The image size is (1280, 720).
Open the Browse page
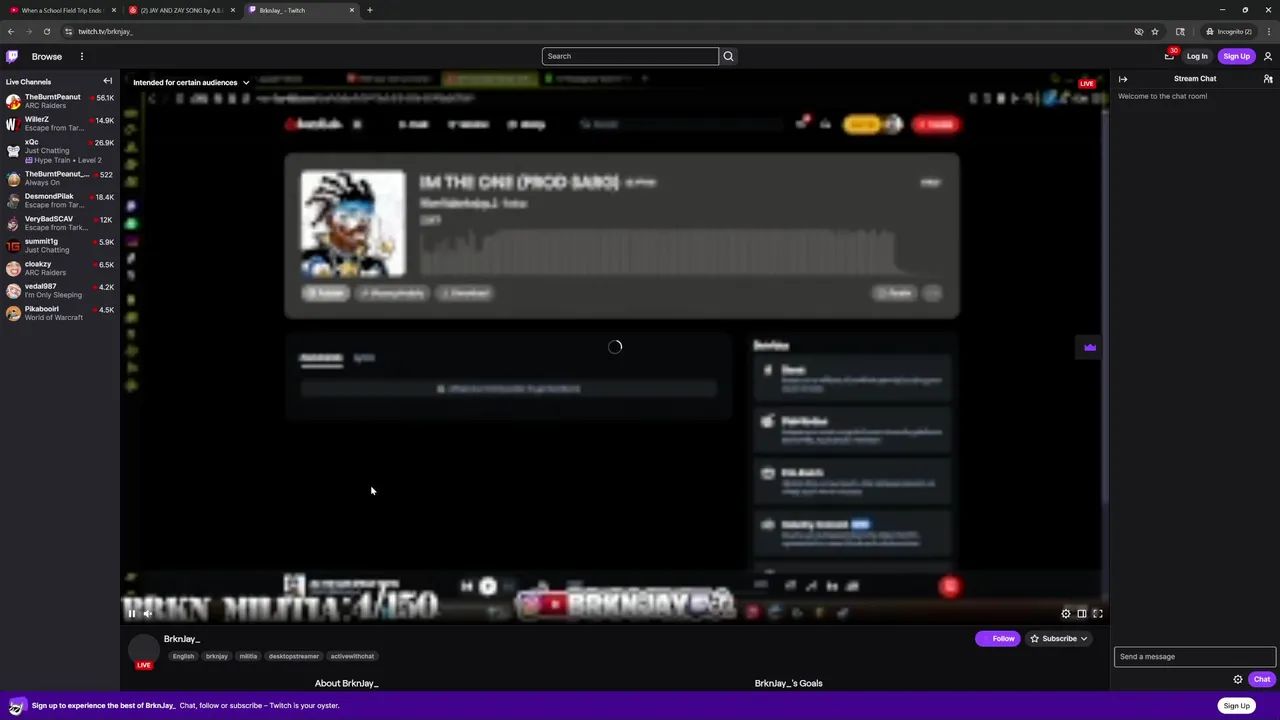(46, 56)
